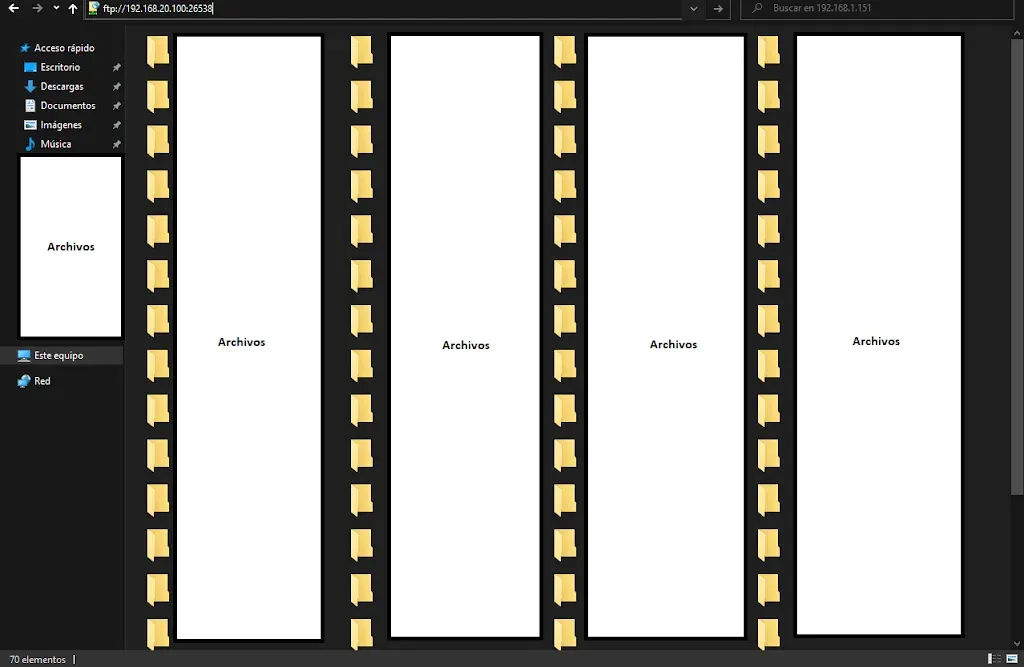This screenshot has height=667, width=1024.
Task: Open the recent locations dropdown arrow
Action: point(56,8)
